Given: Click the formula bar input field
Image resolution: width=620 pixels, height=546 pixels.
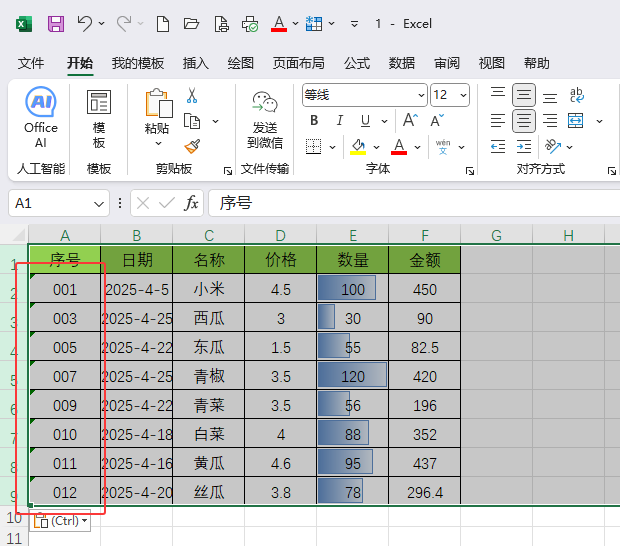Looking at the screenshot, I should pyautogui.click(x=410, y=203).
